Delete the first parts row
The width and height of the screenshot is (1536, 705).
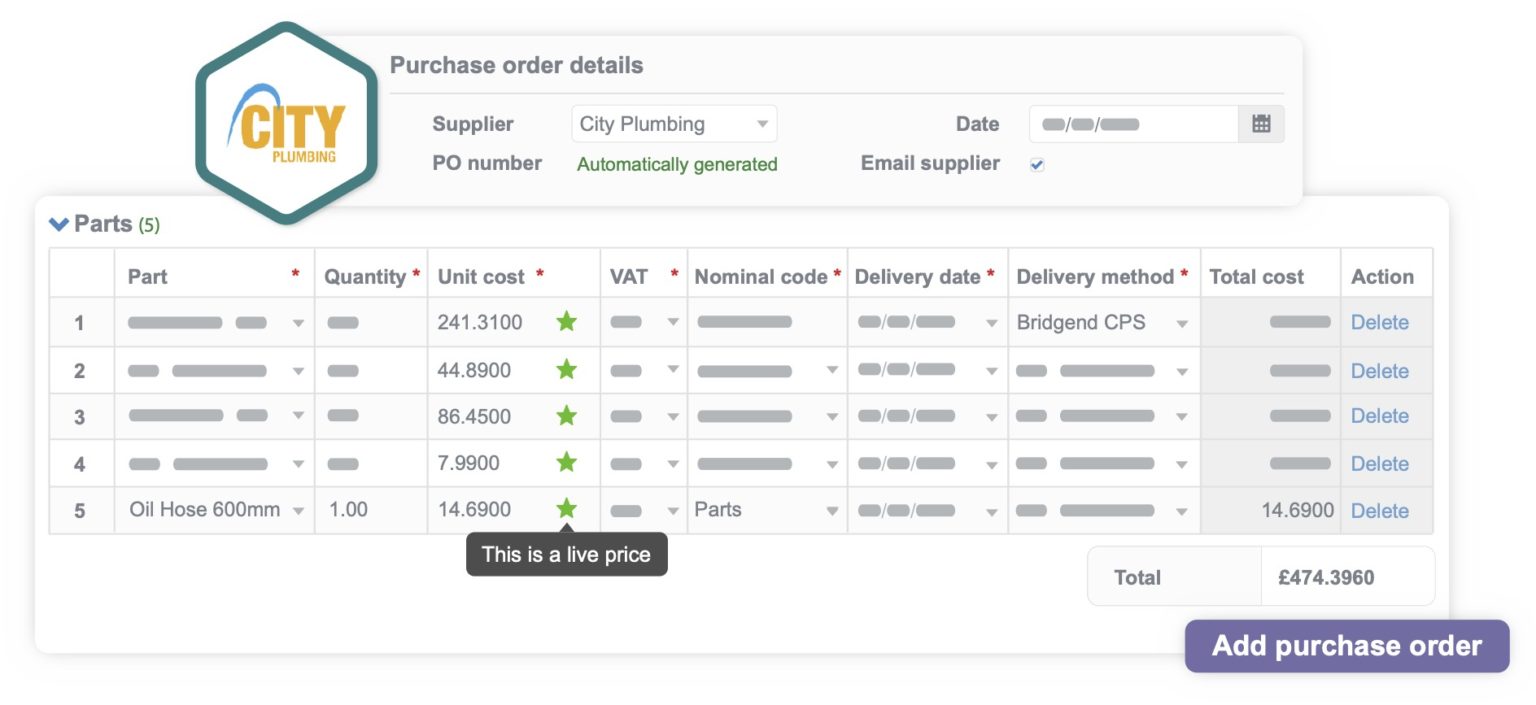point(1380,322)
